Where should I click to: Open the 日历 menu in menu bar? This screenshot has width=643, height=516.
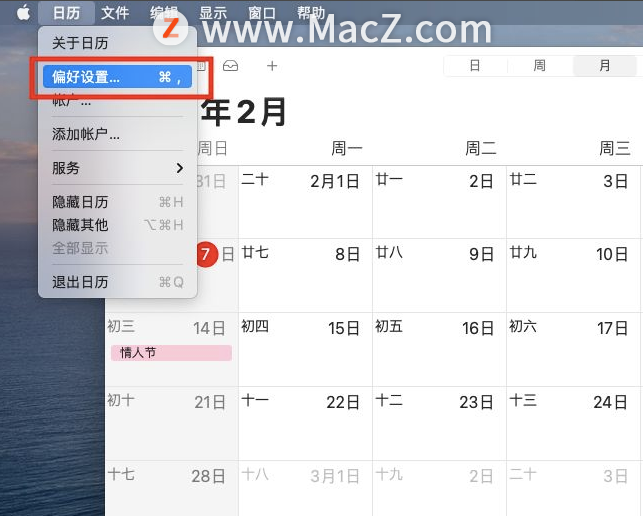click(66, 13)
